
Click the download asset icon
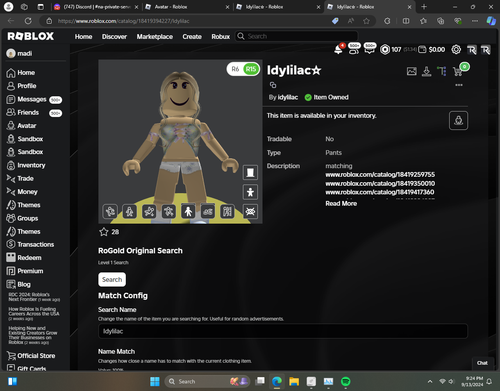point(427,71)
